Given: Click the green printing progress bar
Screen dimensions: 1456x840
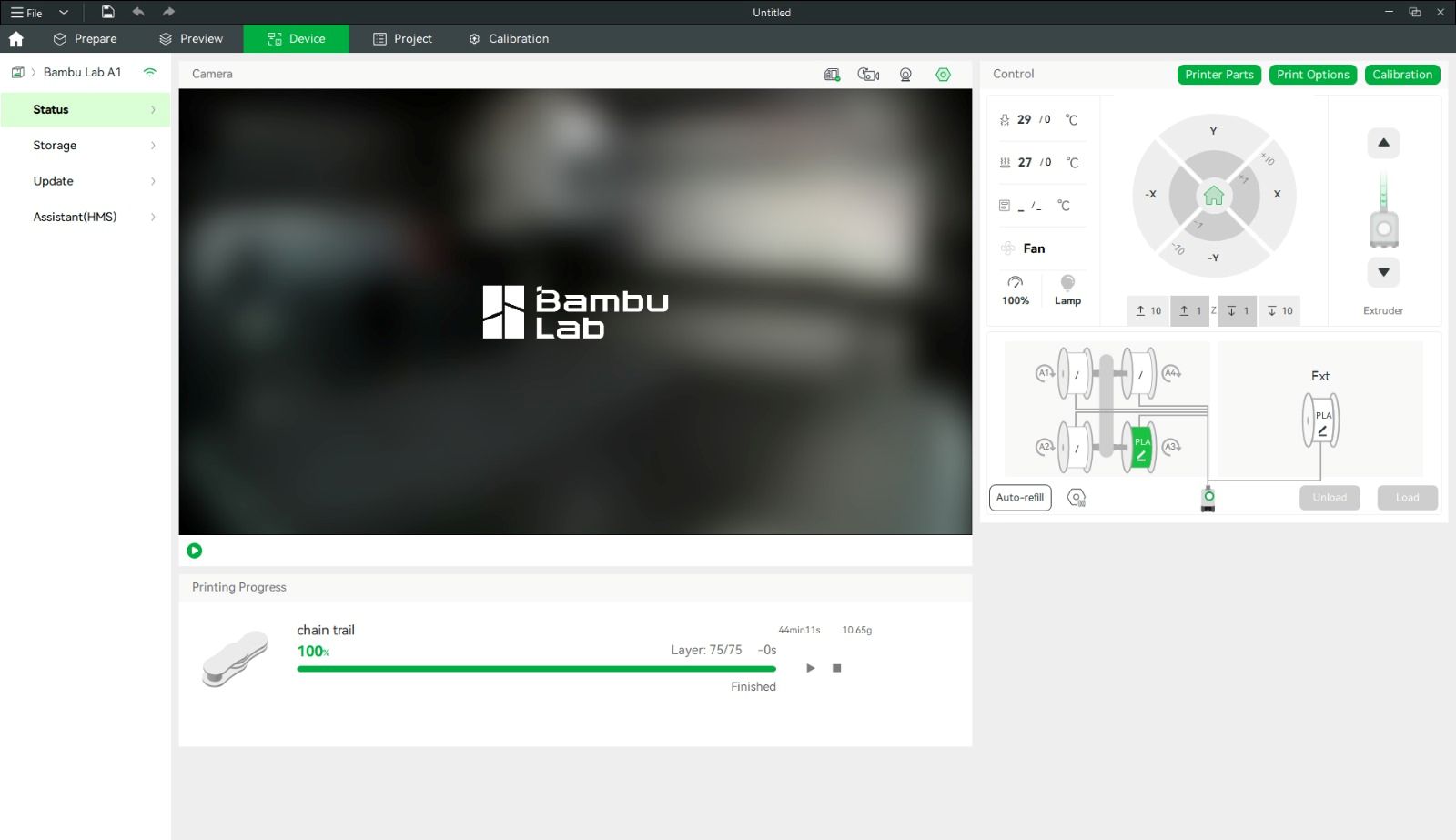Looking at the screenshot, I should pos(536,669).
